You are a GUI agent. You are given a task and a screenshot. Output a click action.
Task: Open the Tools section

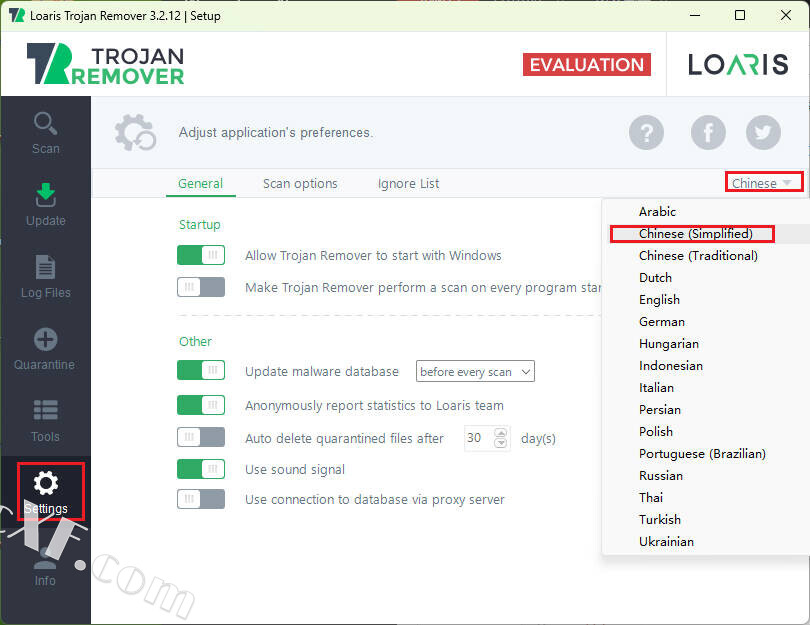pos(45,420)
